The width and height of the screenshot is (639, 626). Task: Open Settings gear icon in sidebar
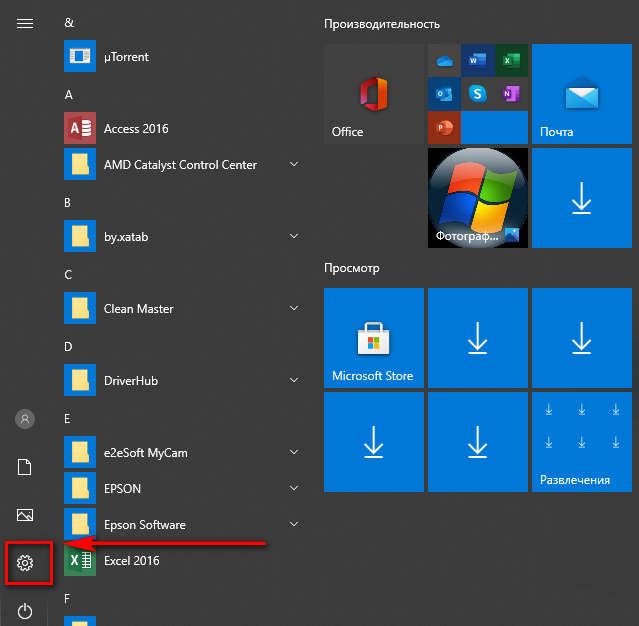coord(25,563)
